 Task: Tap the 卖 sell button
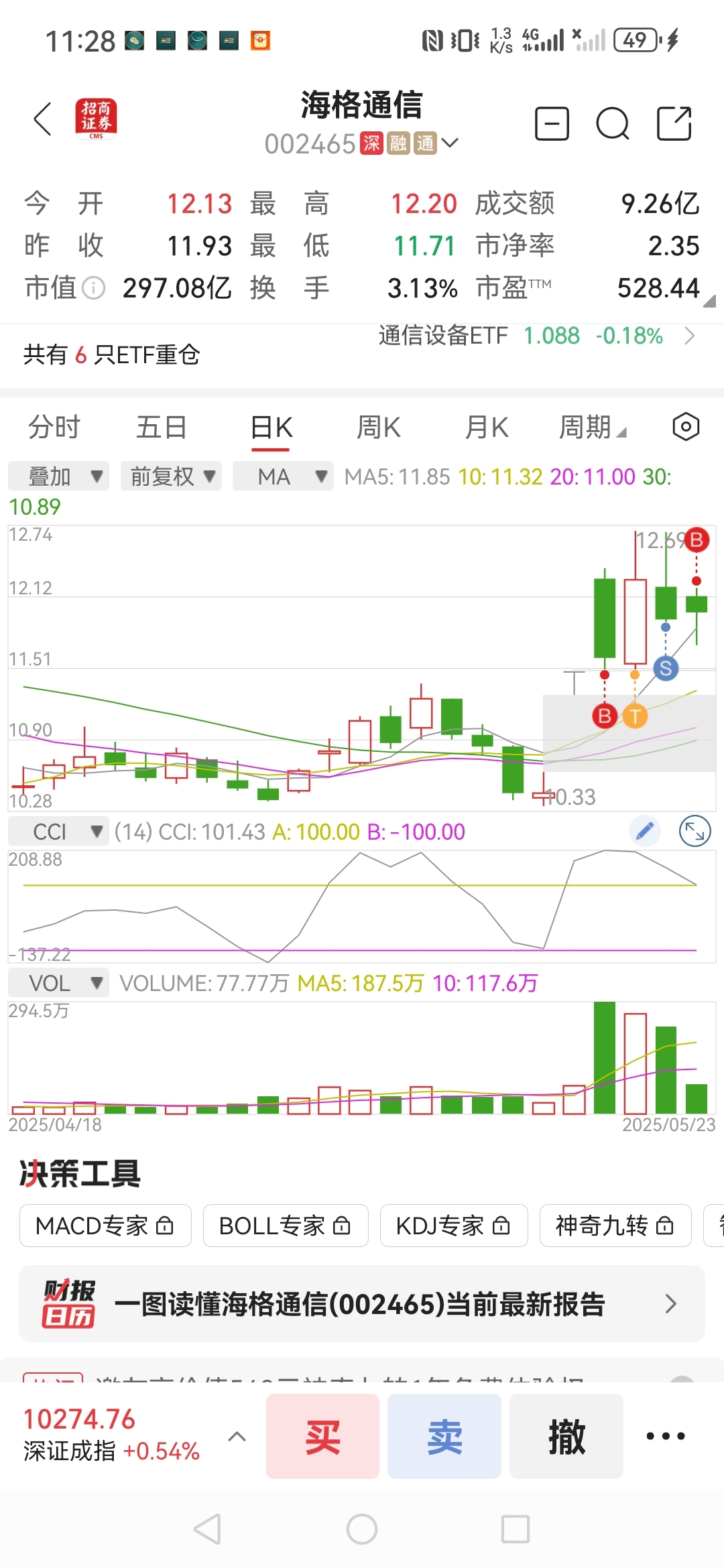444,1436
